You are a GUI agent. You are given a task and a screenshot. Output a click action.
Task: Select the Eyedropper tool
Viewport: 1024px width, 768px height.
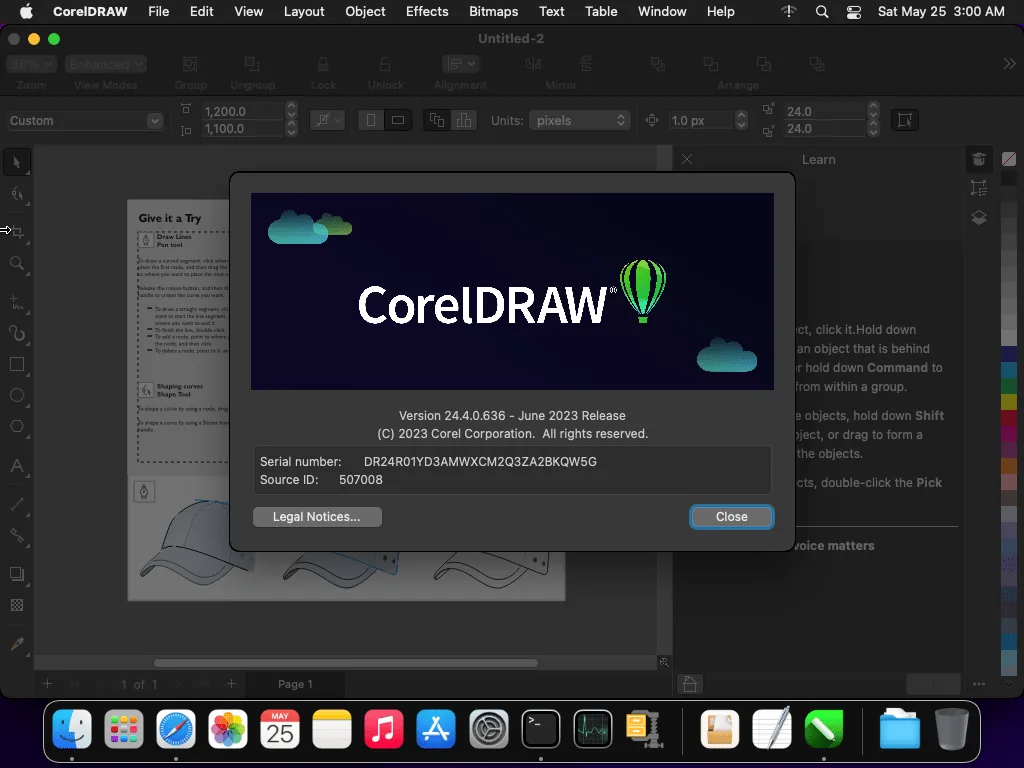tap(17, 644)
